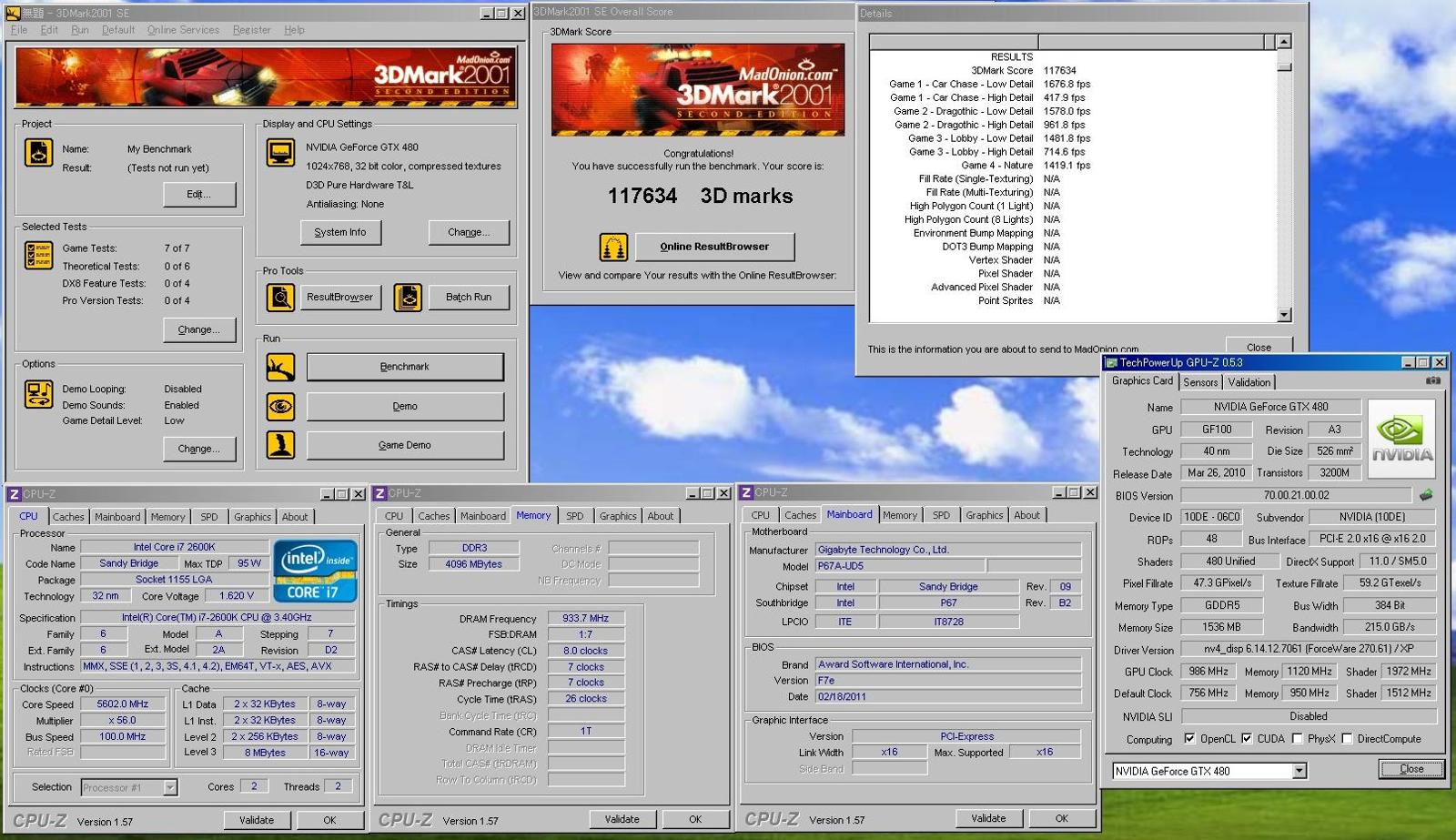Click the NVIDIA logo in GPU-Z
Screen dimensions: 1456x840
pyautogui.click(x=1402, y=439)
